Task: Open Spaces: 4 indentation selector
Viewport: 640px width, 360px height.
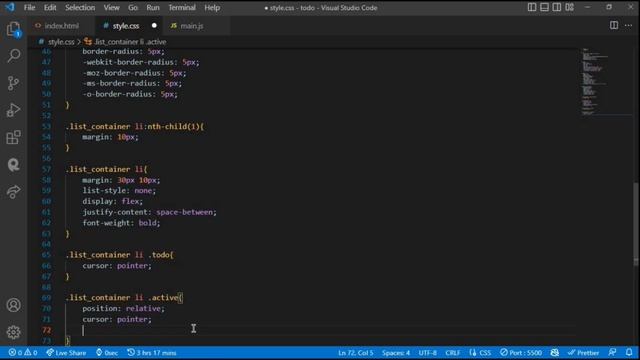Action: (x=396, y=353)
